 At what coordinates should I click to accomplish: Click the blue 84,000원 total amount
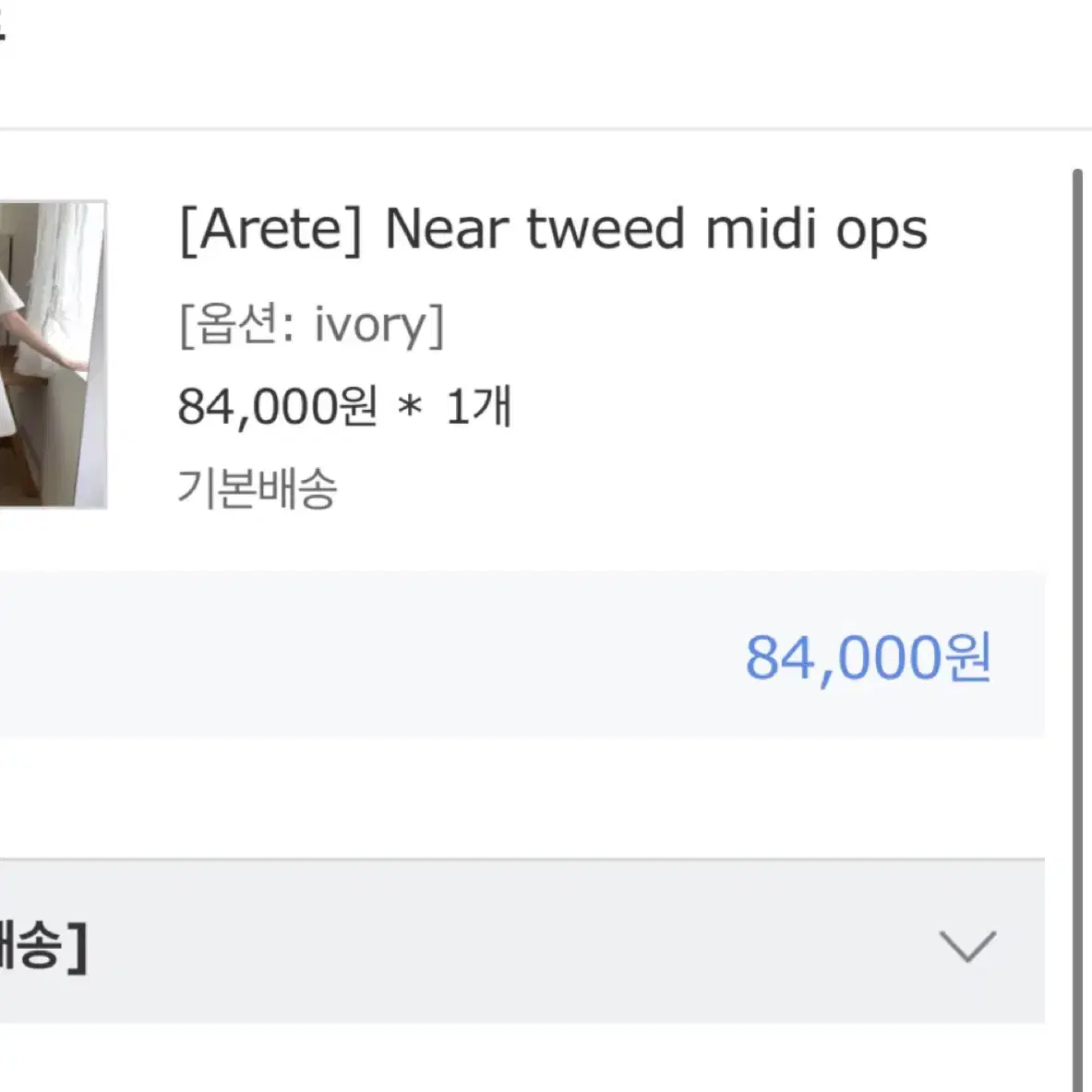click(x=868, y=657)
